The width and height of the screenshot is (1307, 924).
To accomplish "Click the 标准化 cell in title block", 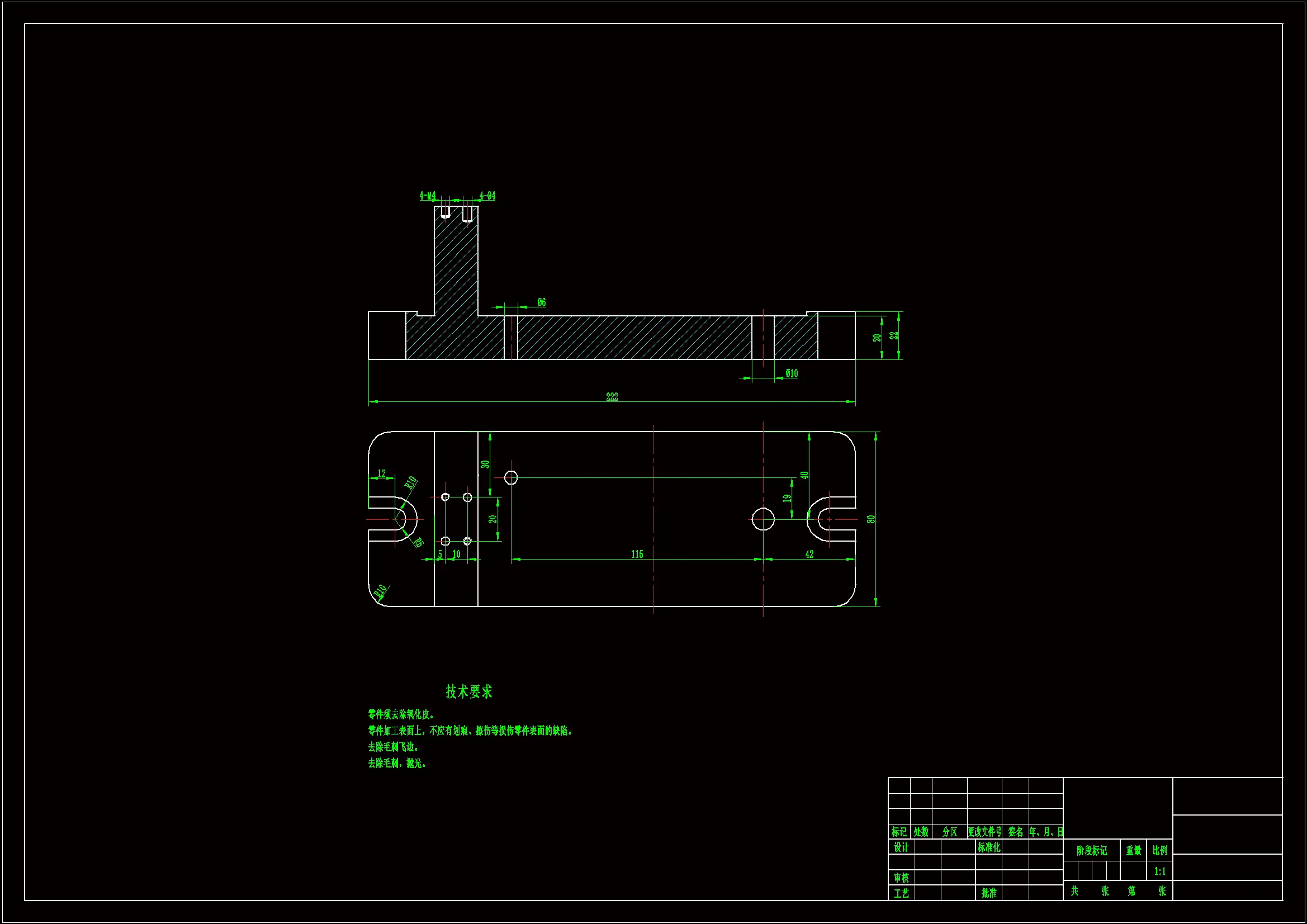I will (x=989, y=847).
